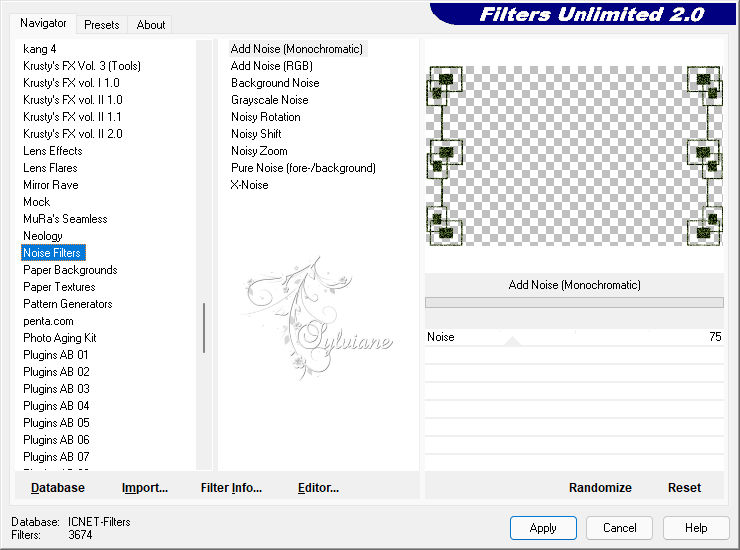Choose Add Noise (Monochromatic) filter in list
The width and height of the screenshot is (740, 550).
297,49
